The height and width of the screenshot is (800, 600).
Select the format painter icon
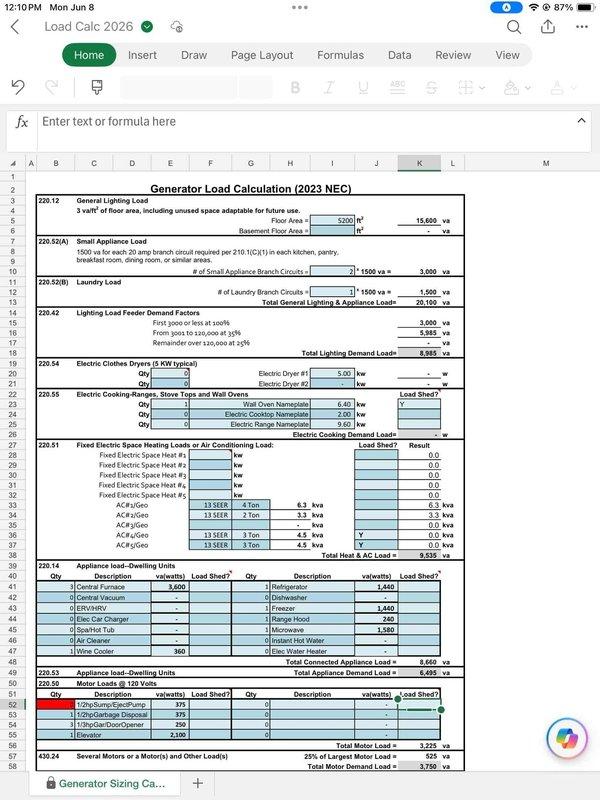[97, 87]
